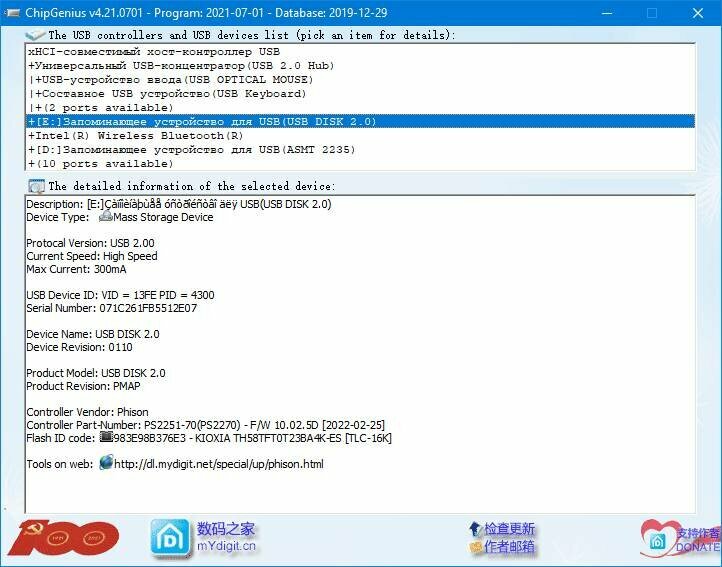
Task: Select the (10 ports available) row
Action: click(360, 164)
